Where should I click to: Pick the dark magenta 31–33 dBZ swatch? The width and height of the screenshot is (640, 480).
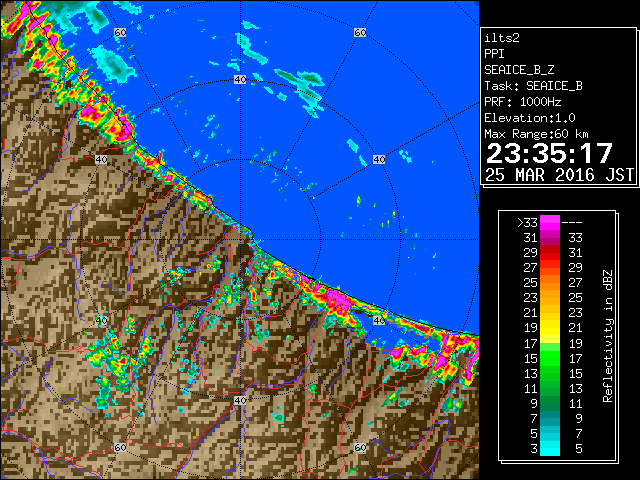point(550,238)
